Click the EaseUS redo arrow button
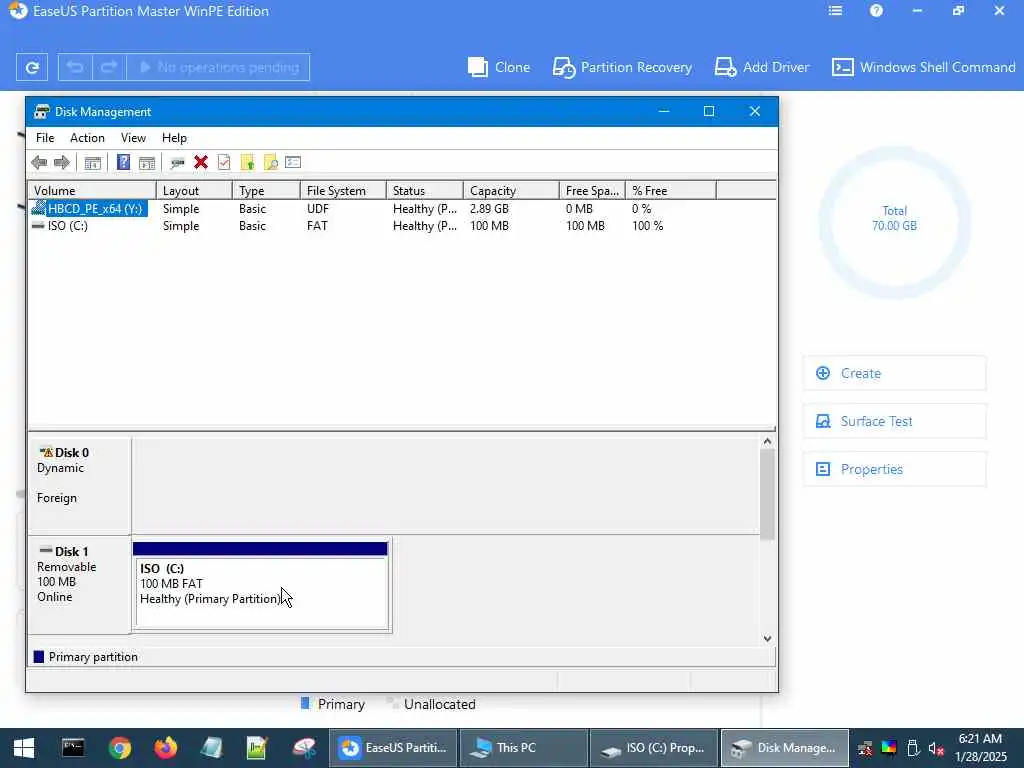Image resolution: width=1024 pixels, height=768 pixels. click(109, 67)
